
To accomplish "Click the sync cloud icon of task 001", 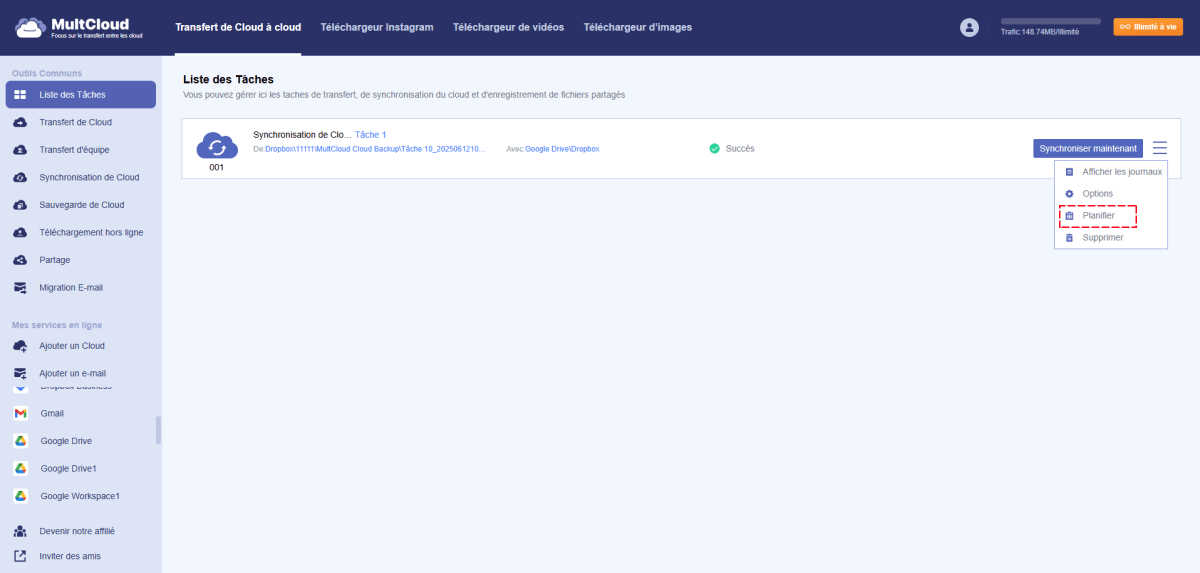I will 217,146.
